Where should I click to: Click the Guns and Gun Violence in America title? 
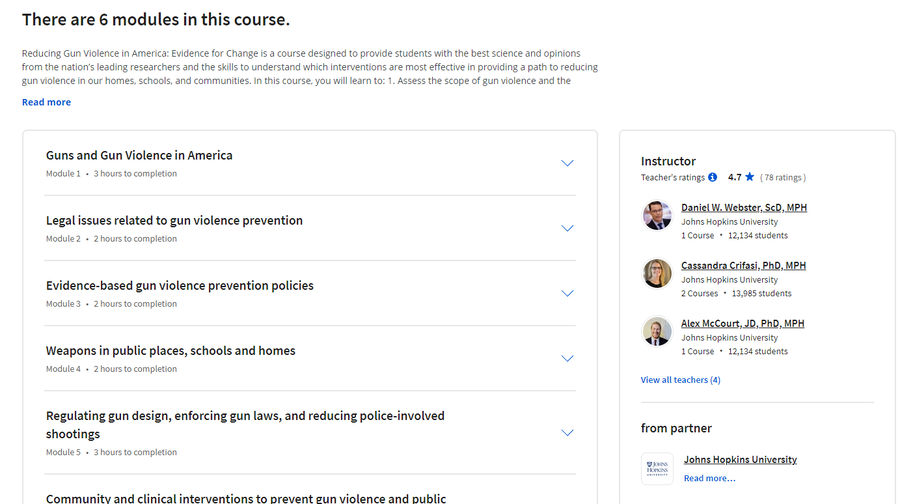[x=139, y=156]
